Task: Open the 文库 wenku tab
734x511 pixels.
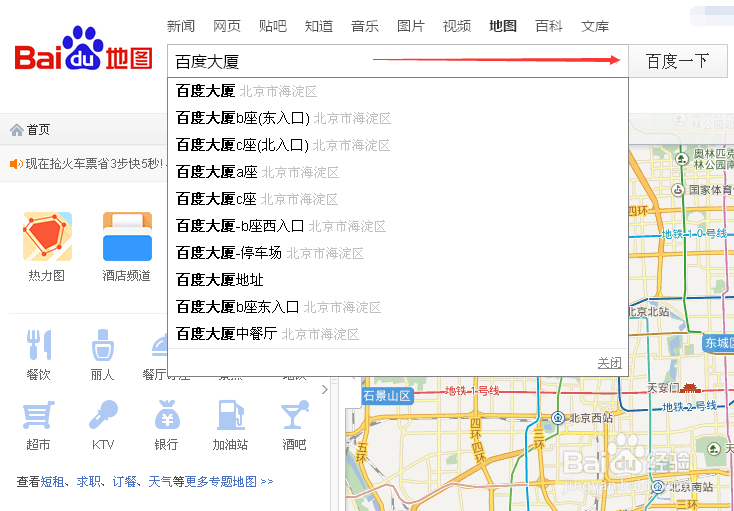Action: pos(595,26)
